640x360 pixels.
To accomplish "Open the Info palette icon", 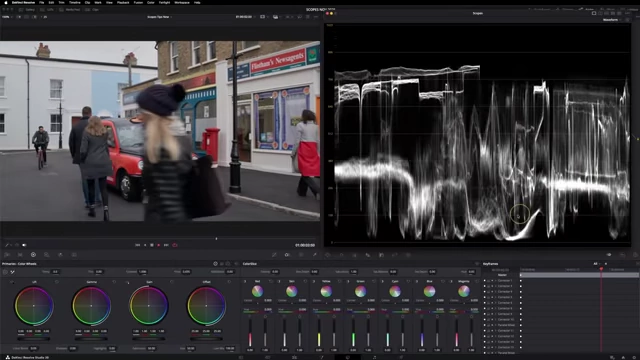I will pos(636,255).
